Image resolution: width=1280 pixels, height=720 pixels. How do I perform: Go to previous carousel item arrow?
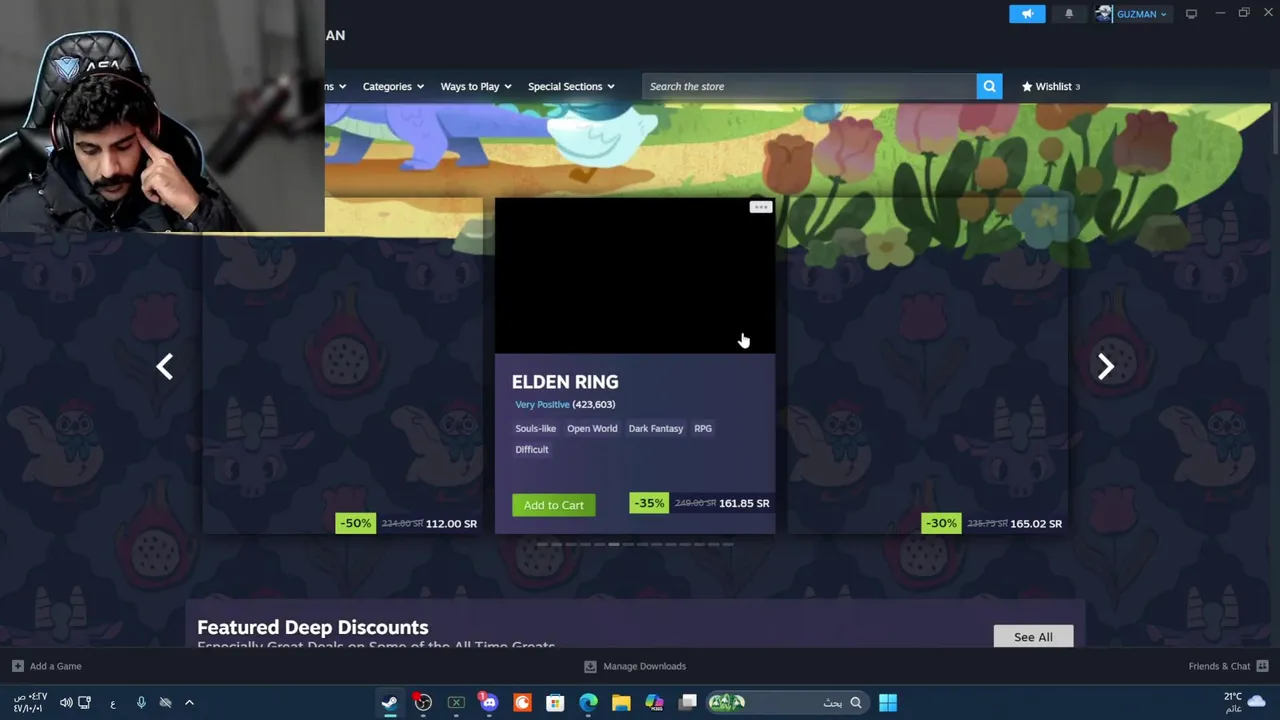click(165, 367)
